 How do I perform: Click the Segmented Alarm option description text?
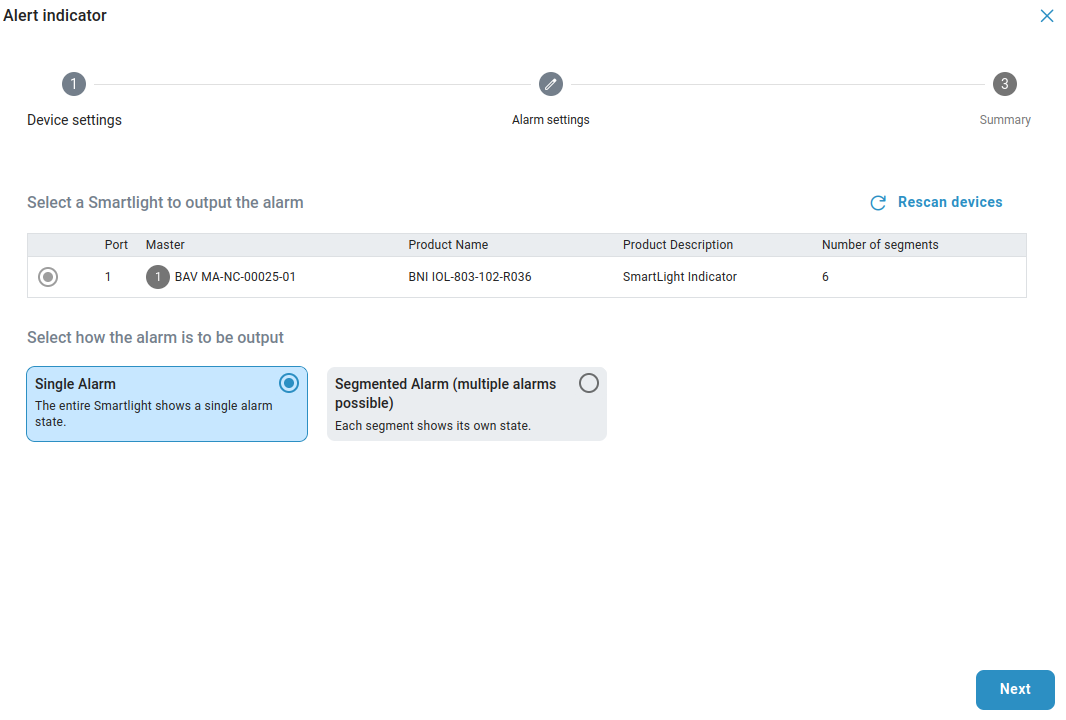pyautogui.click(x=433, y=425)
